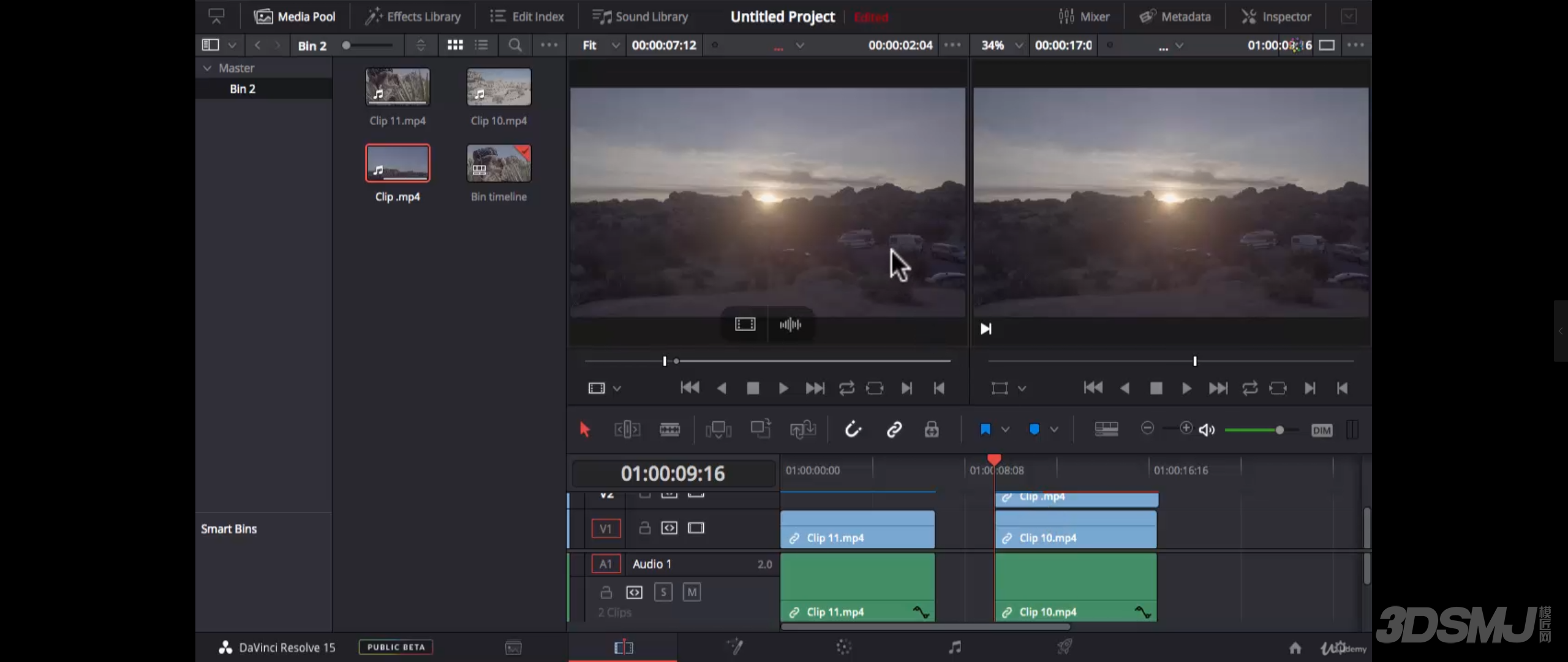Screen dimensions: 1568x662
Task: Click the timeline zoom full-extent icon
Action: (x=1106, y=429)
